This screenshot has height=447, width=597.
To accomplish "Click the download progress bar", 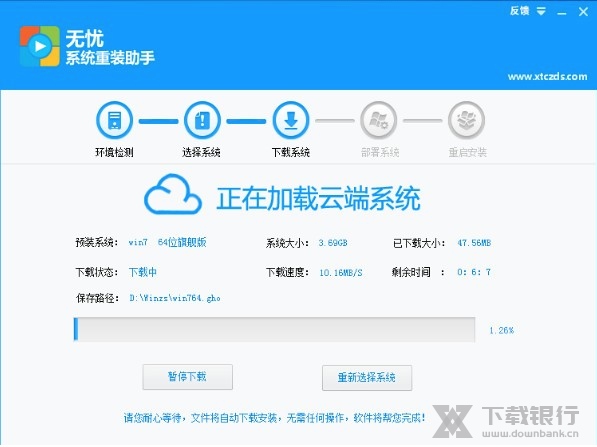I will pos(274,329).
